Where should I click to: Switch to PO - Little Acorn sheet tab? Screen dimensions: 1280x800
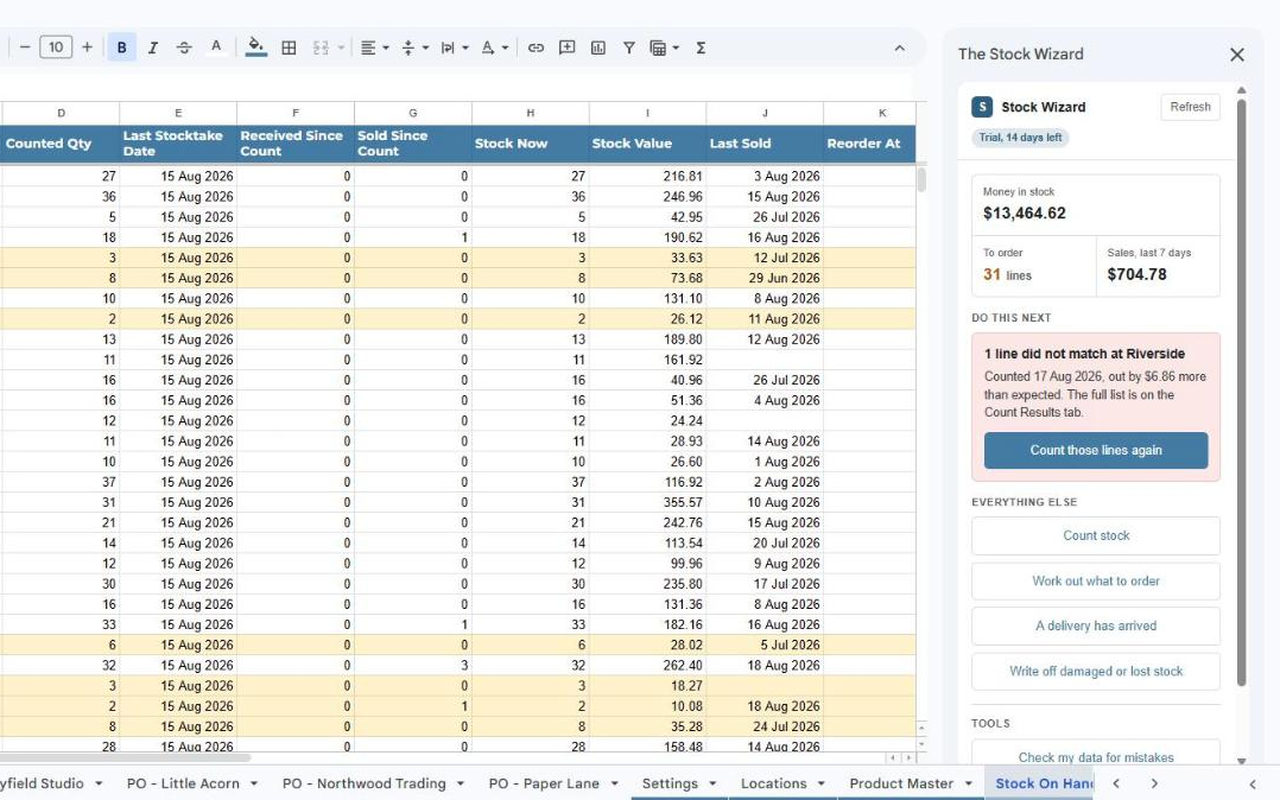point(183,783)
